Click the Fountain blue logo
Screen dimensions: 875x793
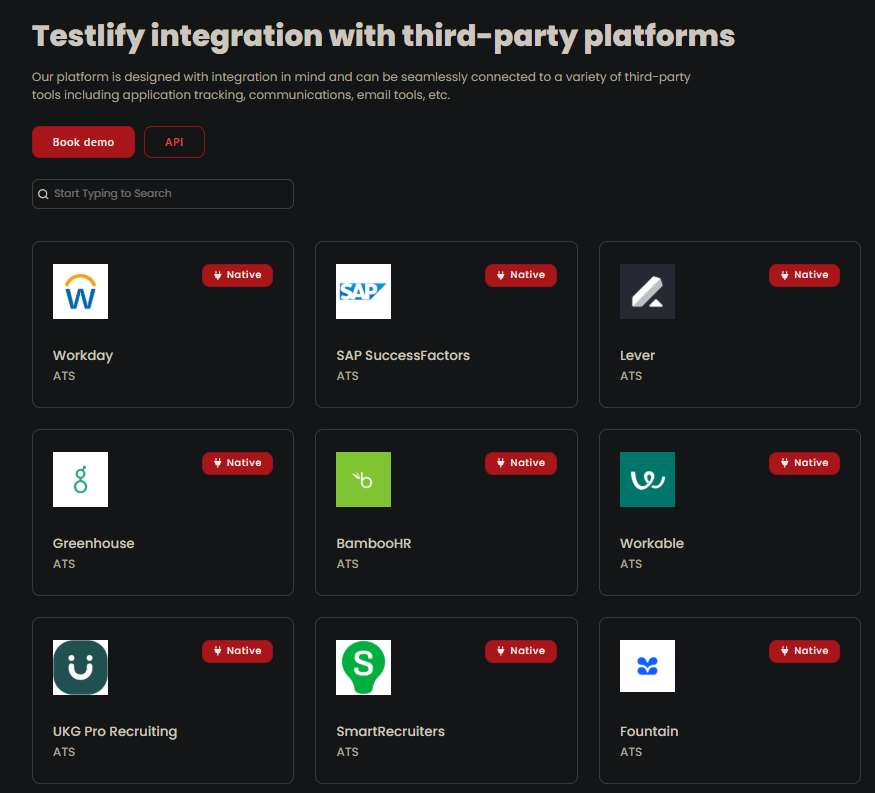click(x=647, y=666)
